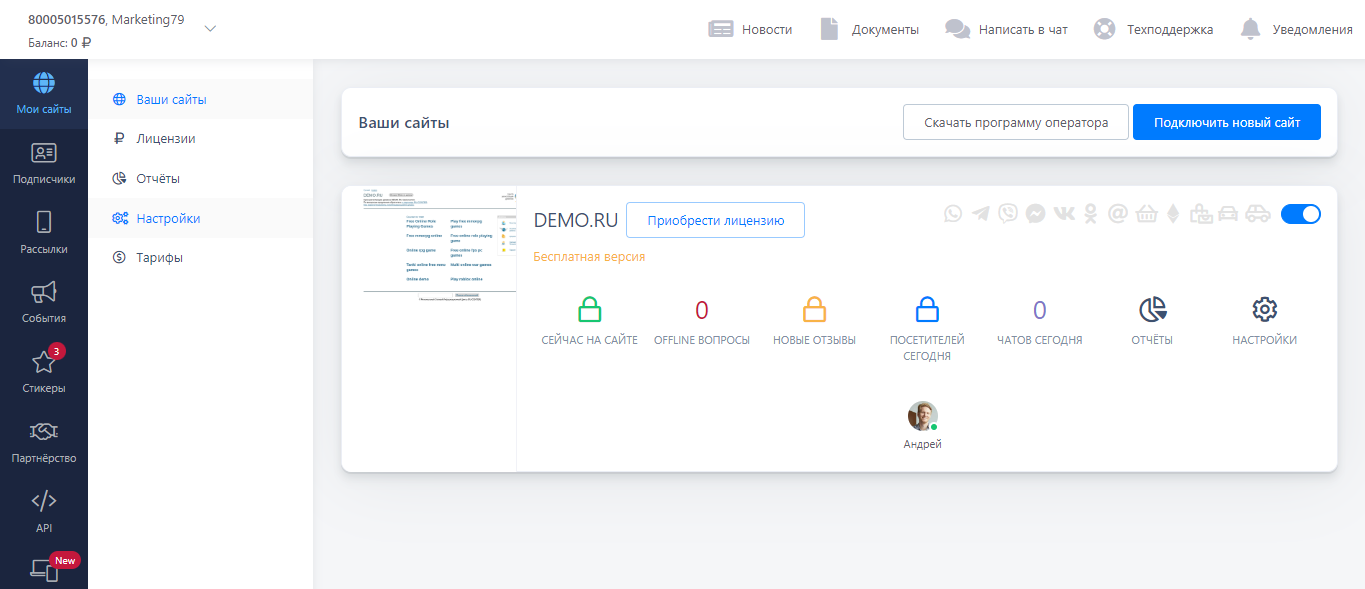Open DEMO.RU settings gear icon

point(1264,310)
